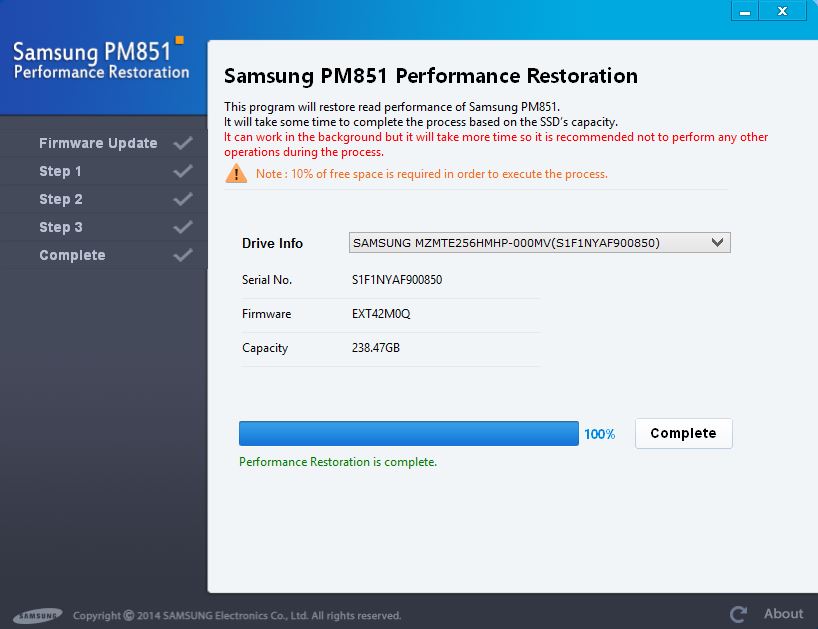Select Firmware Update step in sidebar

pos(98,143)
